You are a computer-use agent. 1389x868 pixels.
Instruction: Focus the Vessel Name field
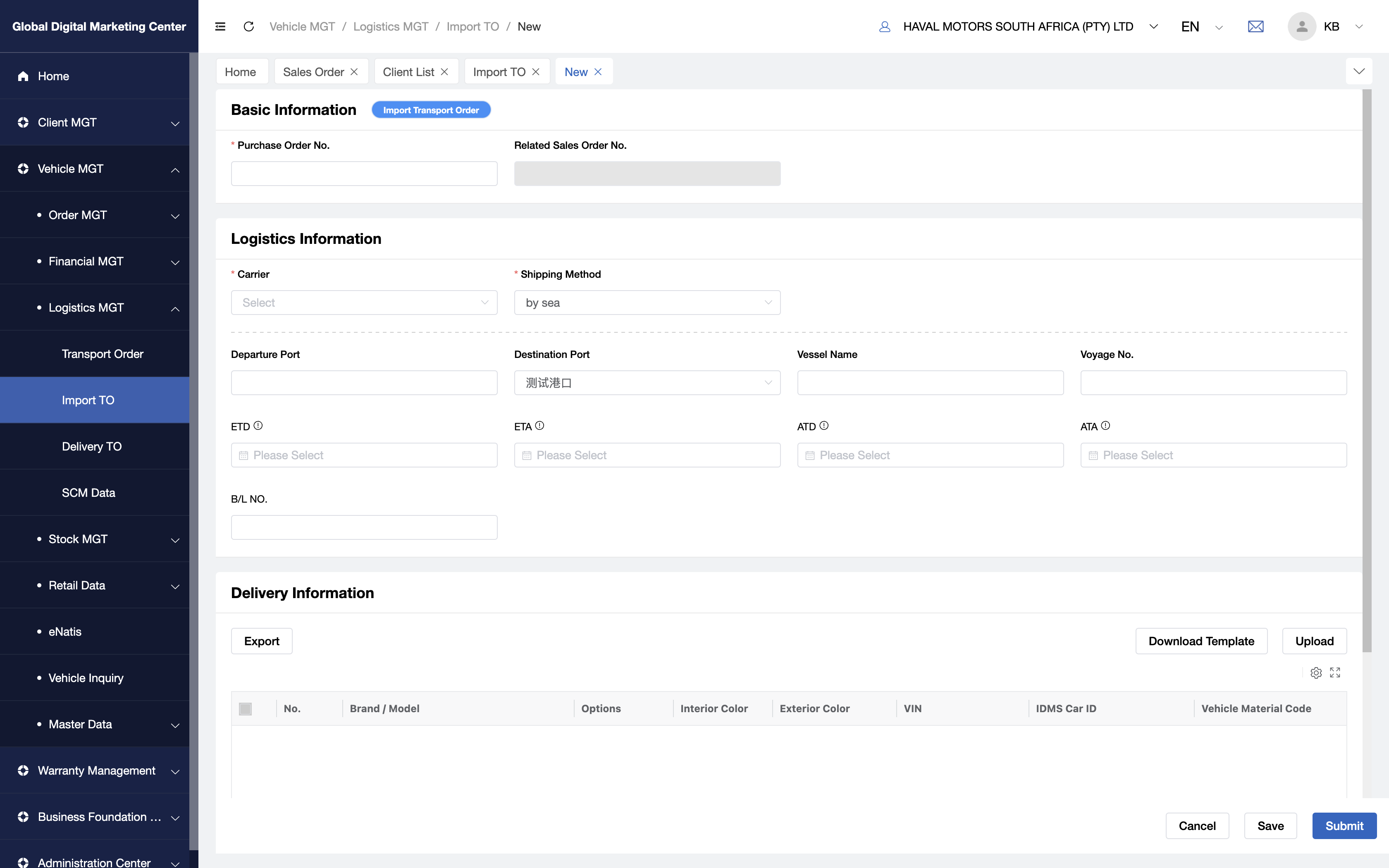930,383
